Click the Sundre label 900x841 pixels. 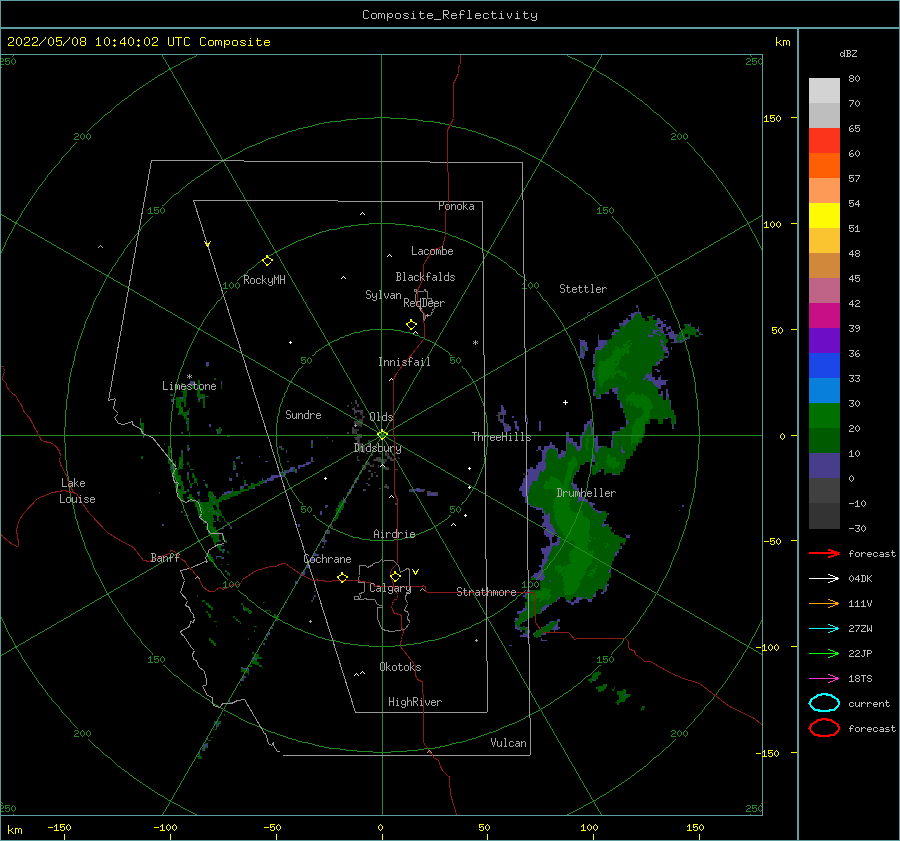pos(303,414)
